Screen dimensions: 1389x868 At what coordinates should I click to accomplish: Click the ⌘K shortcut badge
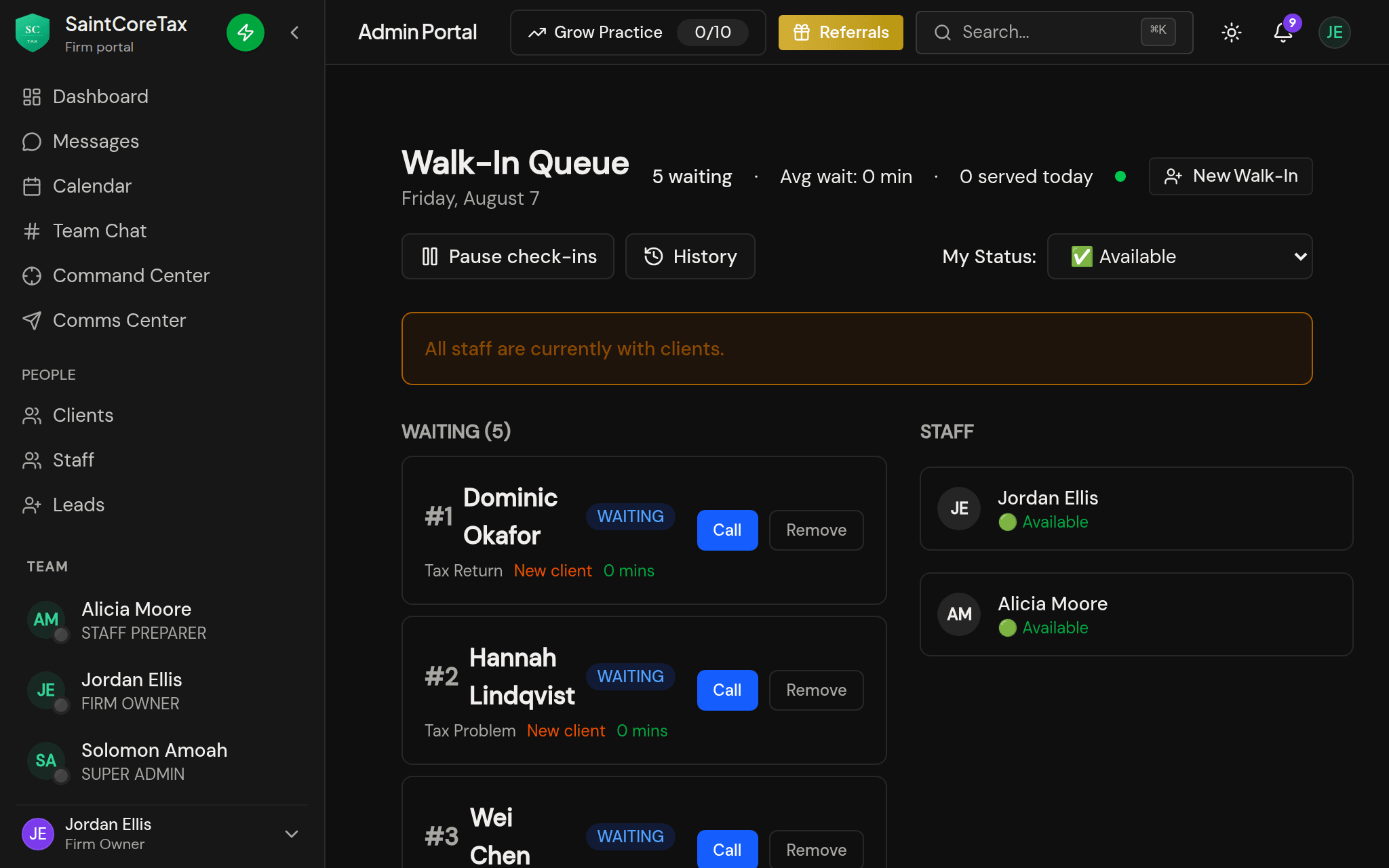[x=1158, y=31]
